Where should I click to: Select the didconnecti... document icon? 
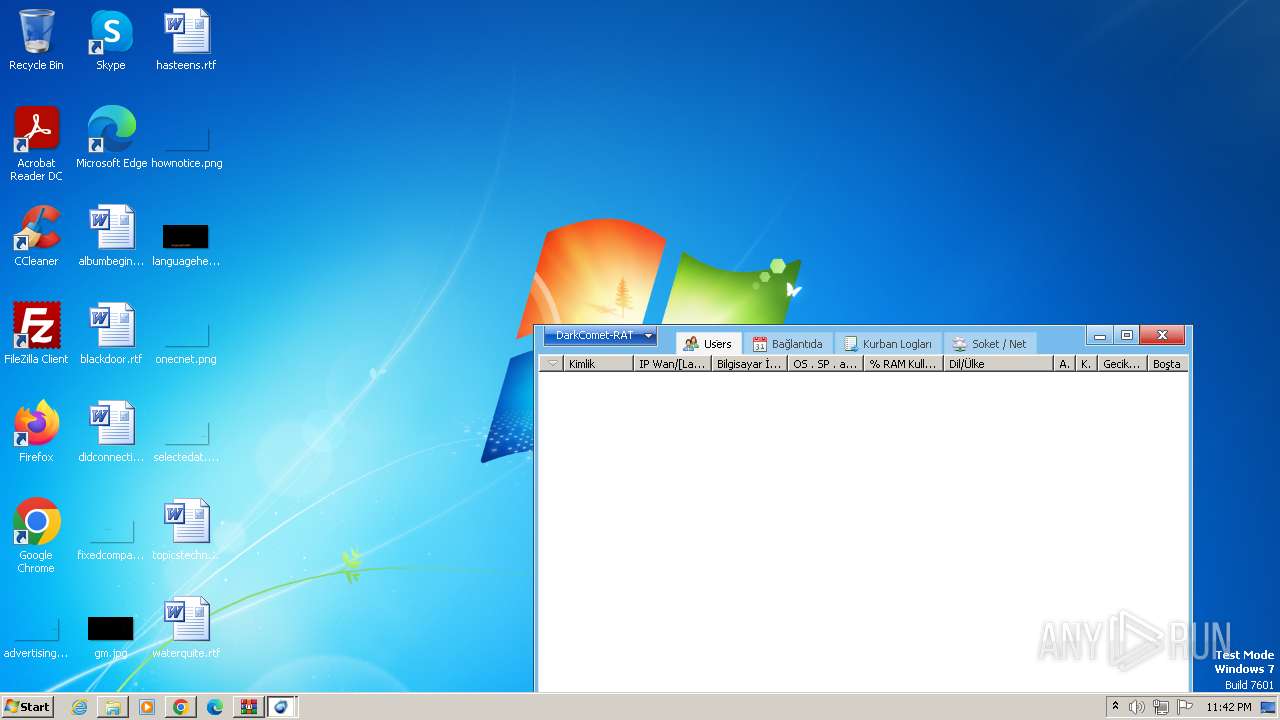point(111,432)
